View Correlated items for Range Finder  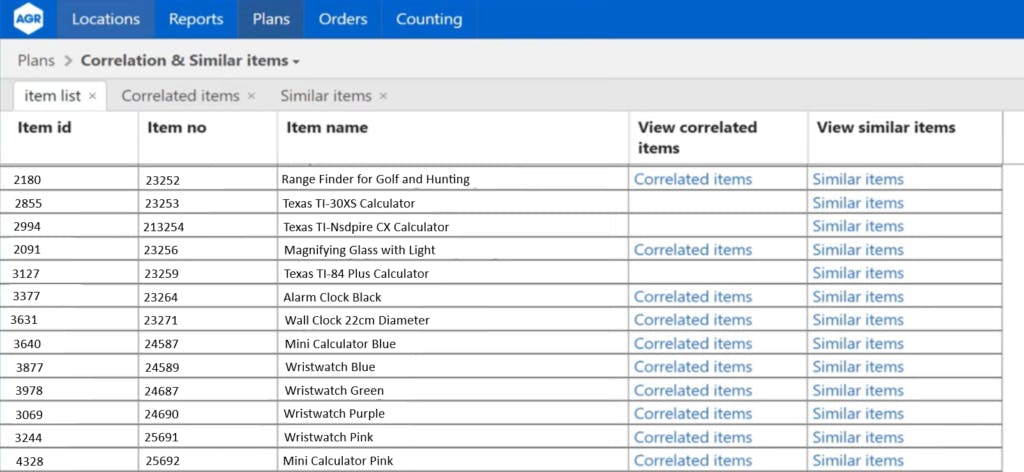click(693, 179)
